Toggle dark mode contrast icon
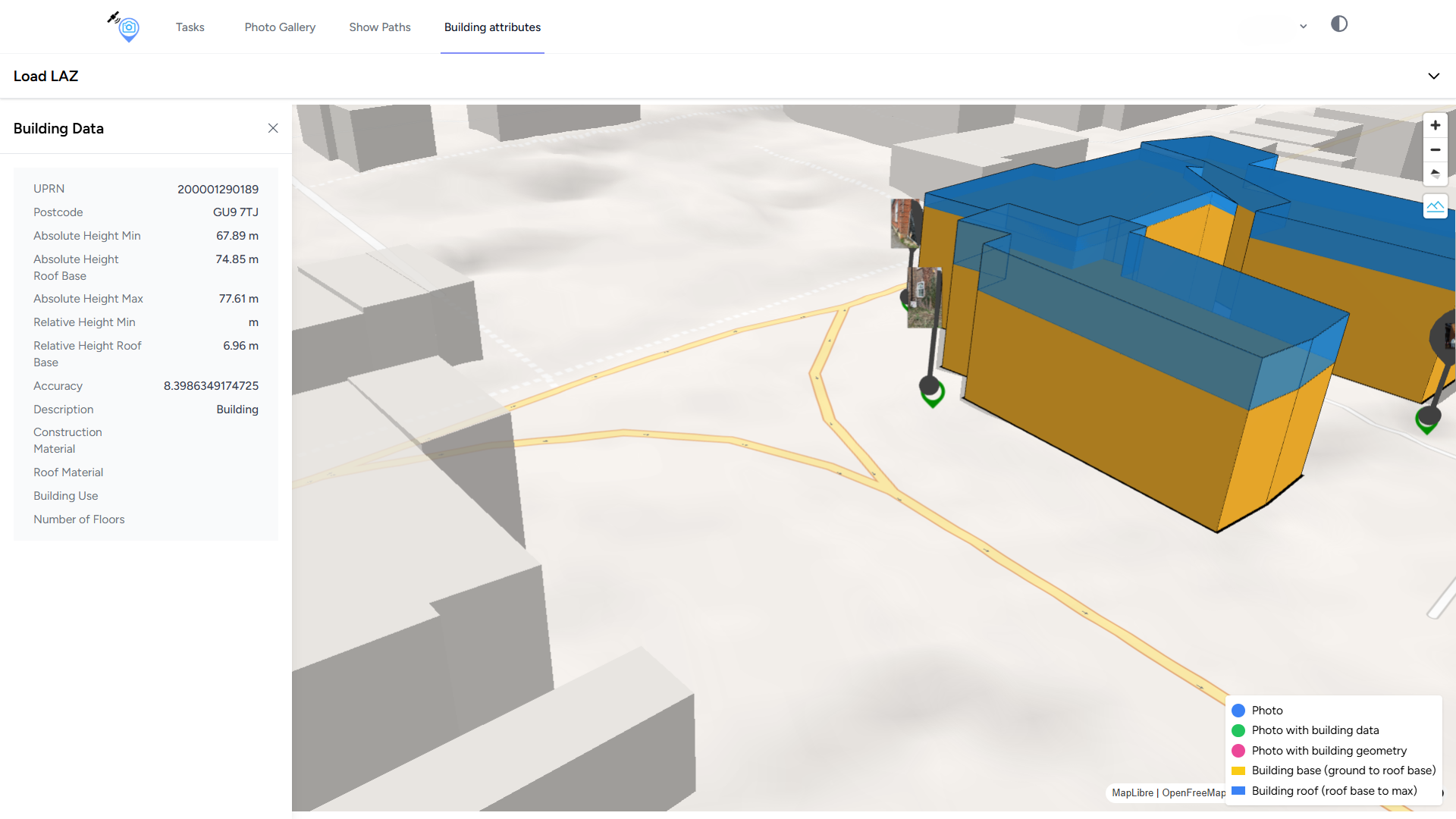 point(1339,24)
